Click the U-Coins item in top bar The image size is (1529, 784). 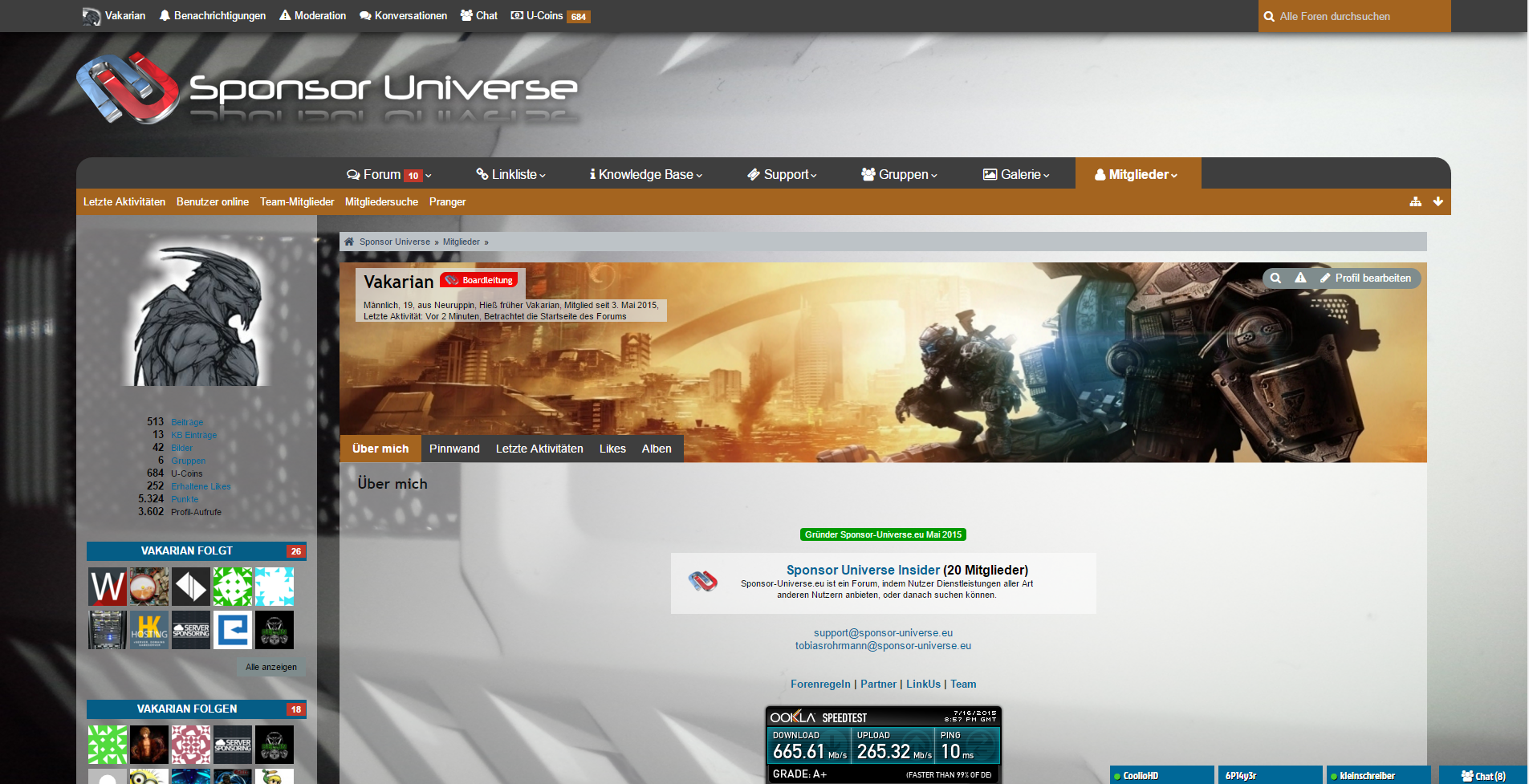click(550, 16)
